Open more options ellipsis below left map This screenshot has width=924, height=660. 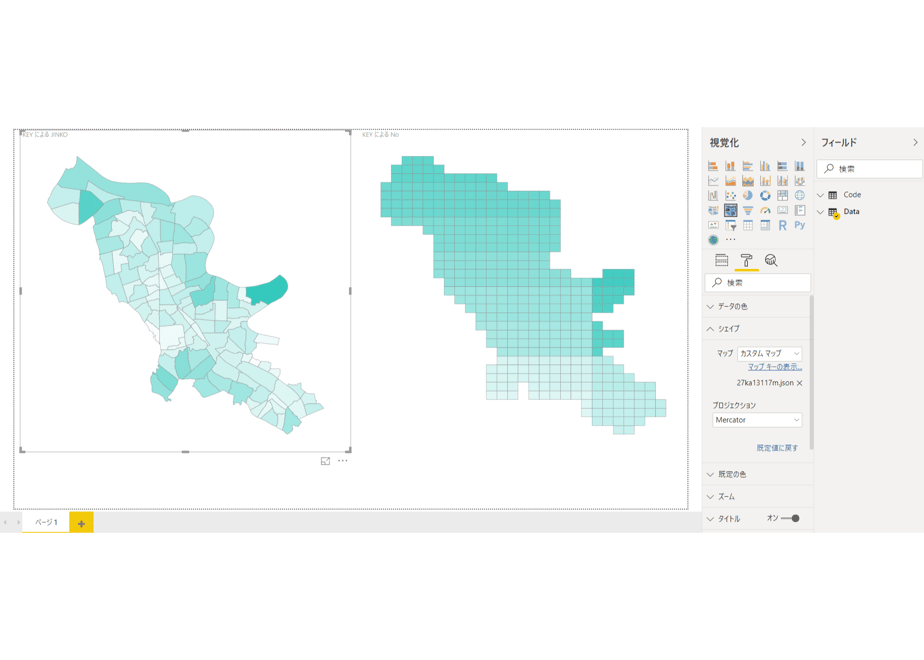(343, 461)
